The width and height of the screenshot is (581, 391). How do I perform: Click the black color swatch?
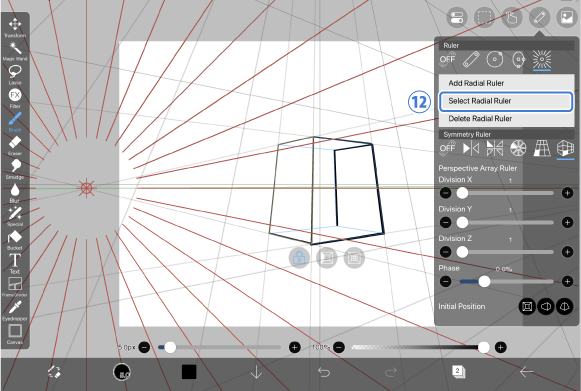coord(189,372)
